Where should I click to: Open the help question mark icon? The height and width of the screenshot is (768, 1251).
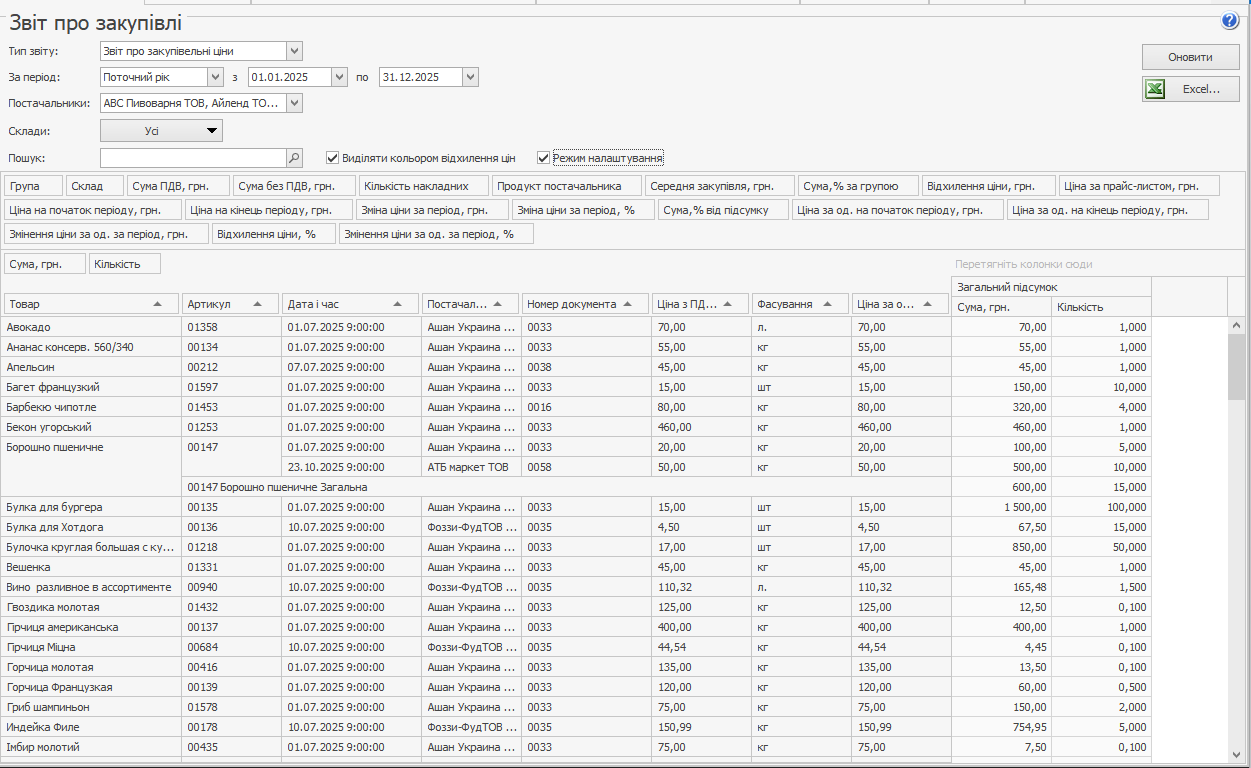coord(1229,21)
